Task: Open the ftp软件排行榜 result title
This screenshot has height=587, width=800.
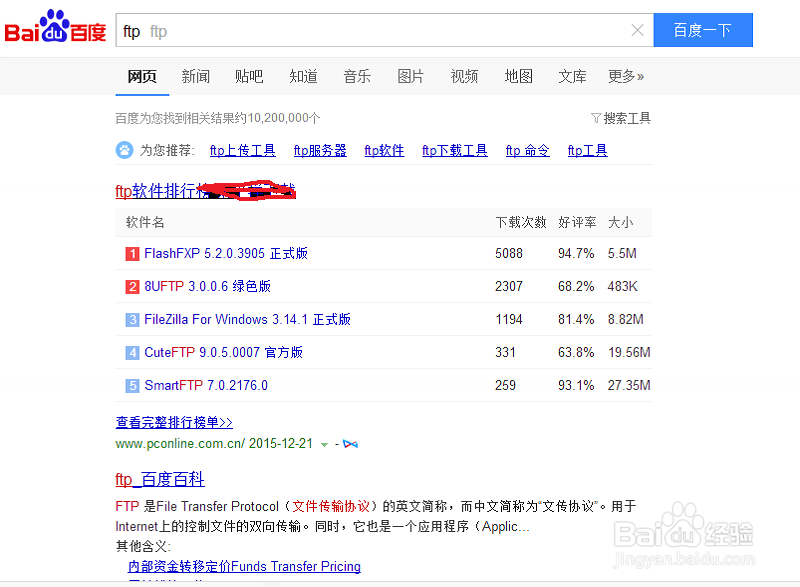Action: point(205,191)
